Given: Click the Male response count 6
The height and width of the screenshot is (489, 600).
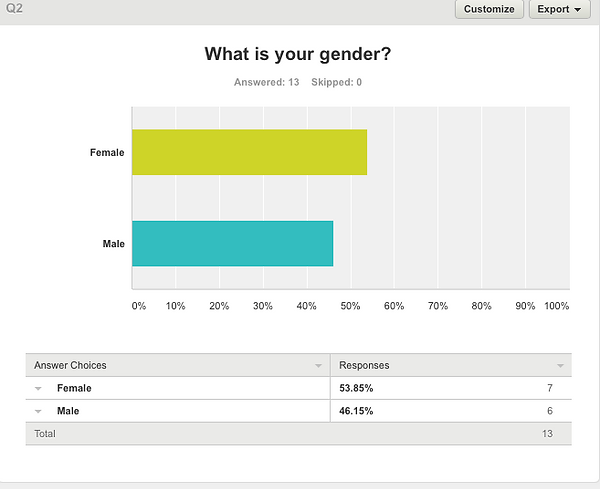Looking at the screenshot, I should pos(550,411).
